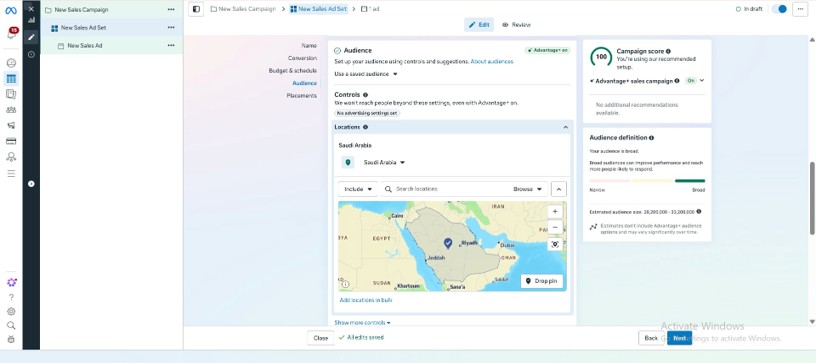The height and width of the screenshot is (363, 816).
Task: Open three-dot menu for New Sales Campaign
Action: 171,10
